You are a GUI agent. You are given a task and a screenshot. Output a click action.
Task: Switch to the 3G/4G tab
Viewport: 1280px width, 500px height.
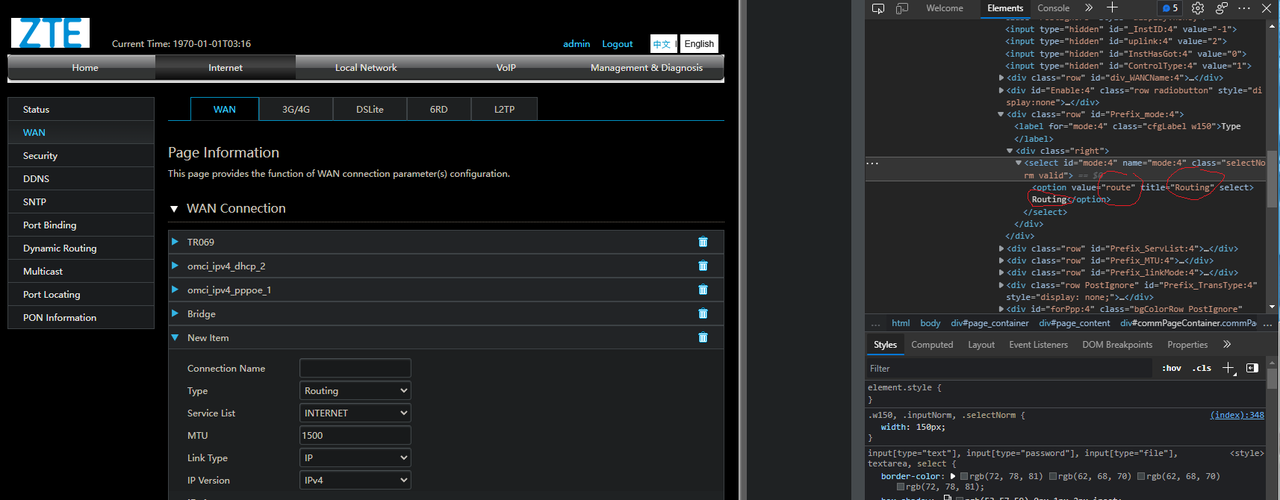(296, 109)
